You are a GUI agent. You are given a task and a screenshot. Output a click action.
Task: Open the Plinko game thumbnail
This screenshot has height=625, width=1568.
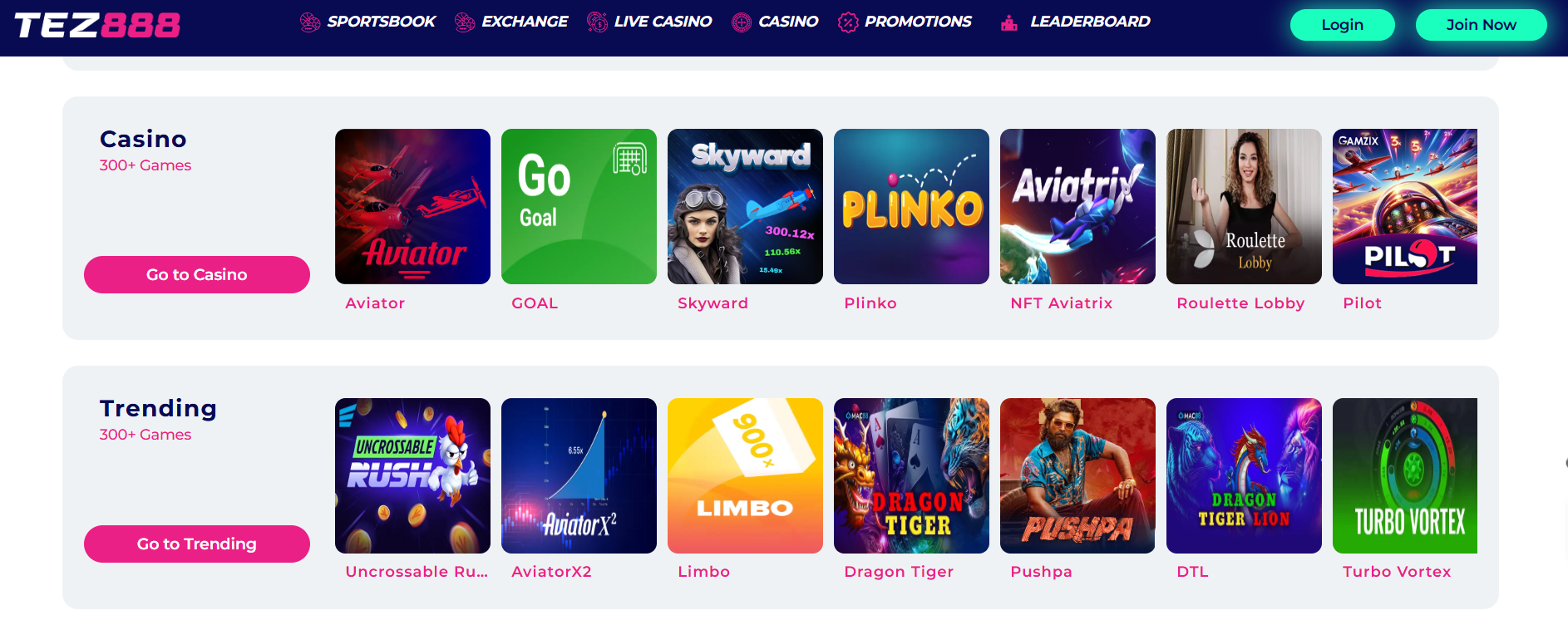tap(911, 206)
